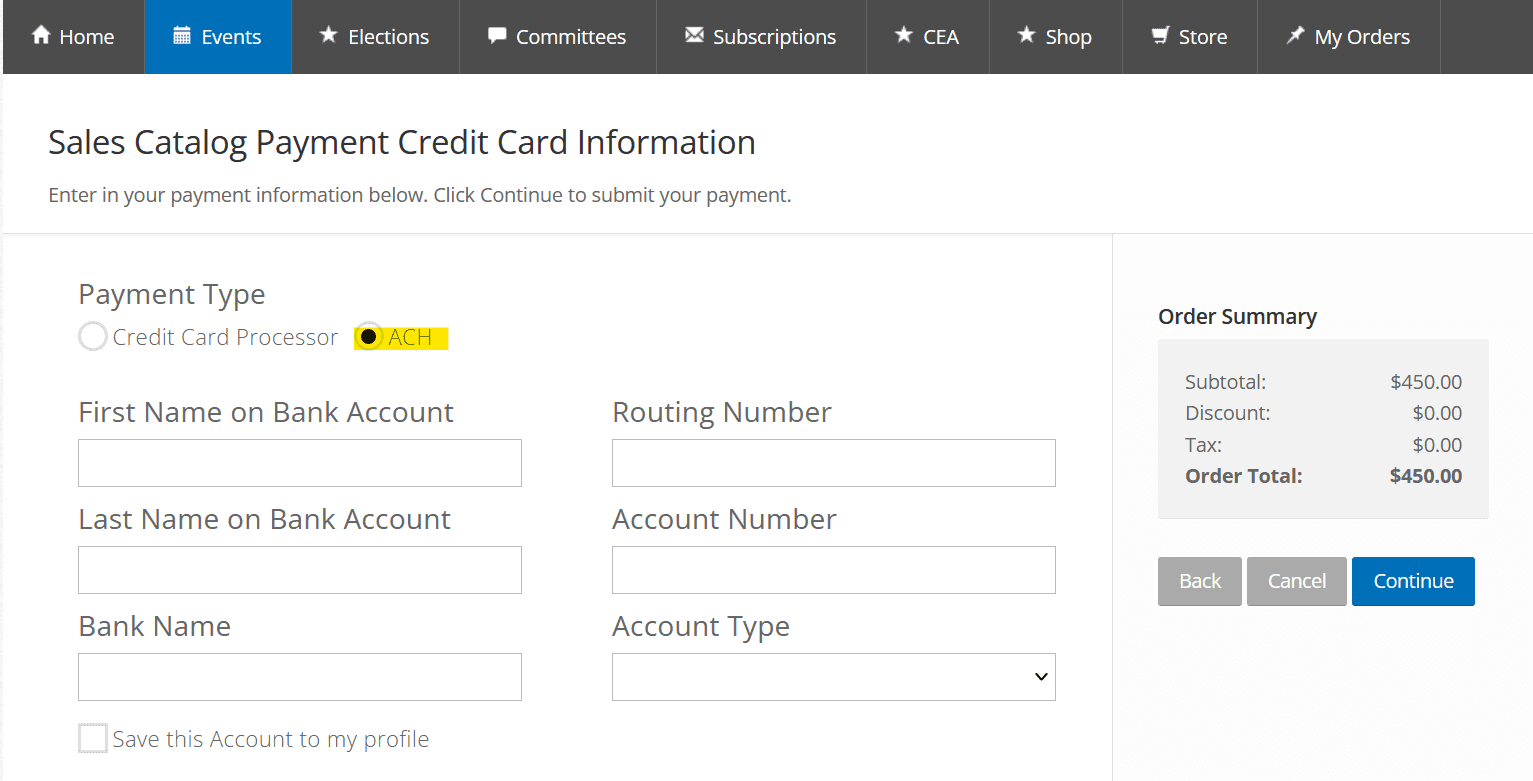Click inside the Routing Number field
This screenshot has width=1533, height=781.
tap(833, 463)
